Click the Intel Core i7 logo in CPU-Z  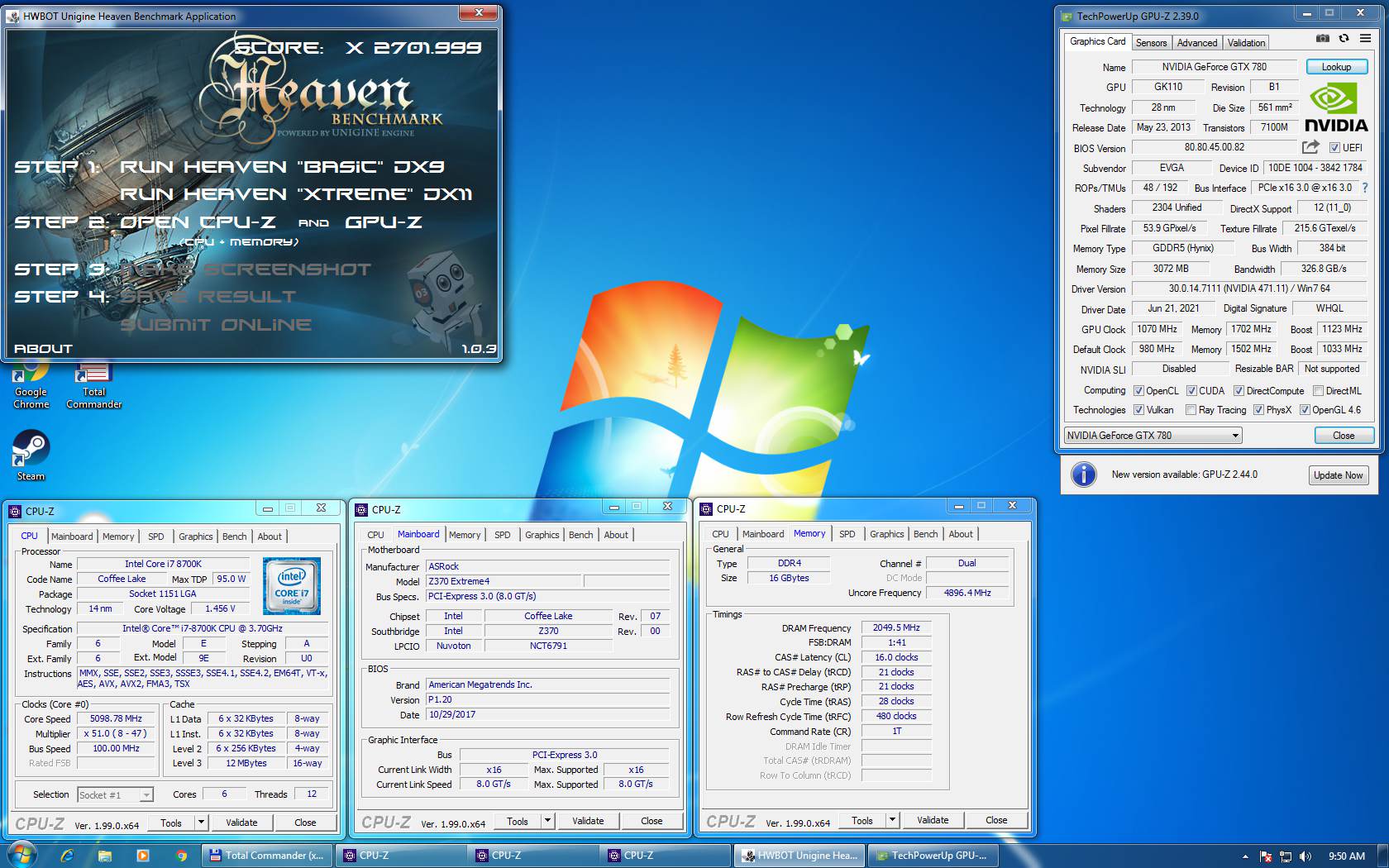point(292,586)
